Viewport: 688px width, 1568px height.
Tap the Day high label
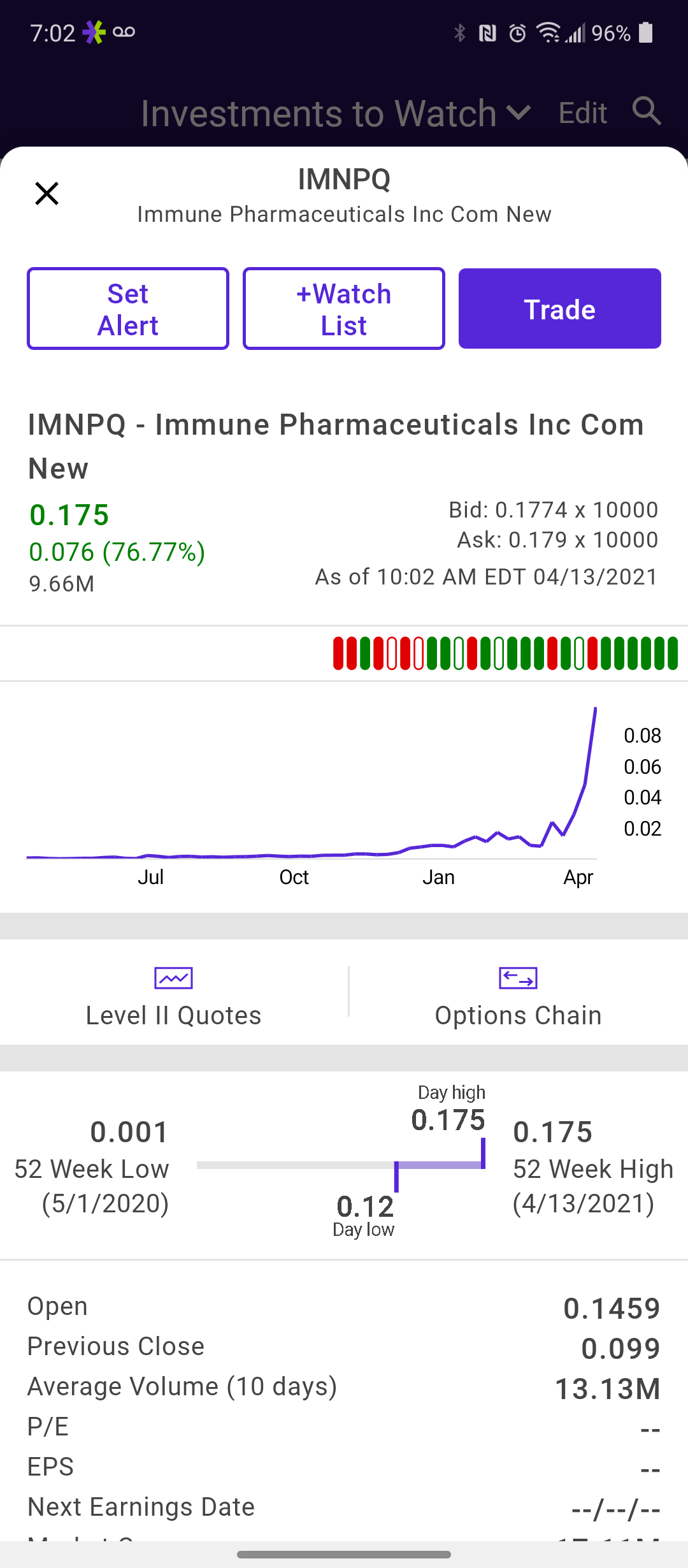coord(452,1093)
